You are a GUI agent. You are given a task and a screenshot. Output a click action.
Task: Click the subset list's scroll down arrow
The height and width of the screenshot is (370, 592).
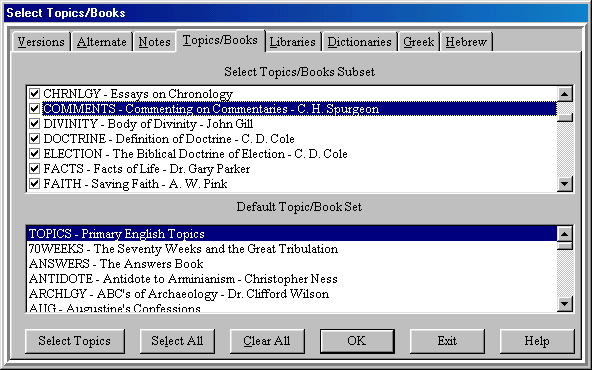click(x=565, y=184)
